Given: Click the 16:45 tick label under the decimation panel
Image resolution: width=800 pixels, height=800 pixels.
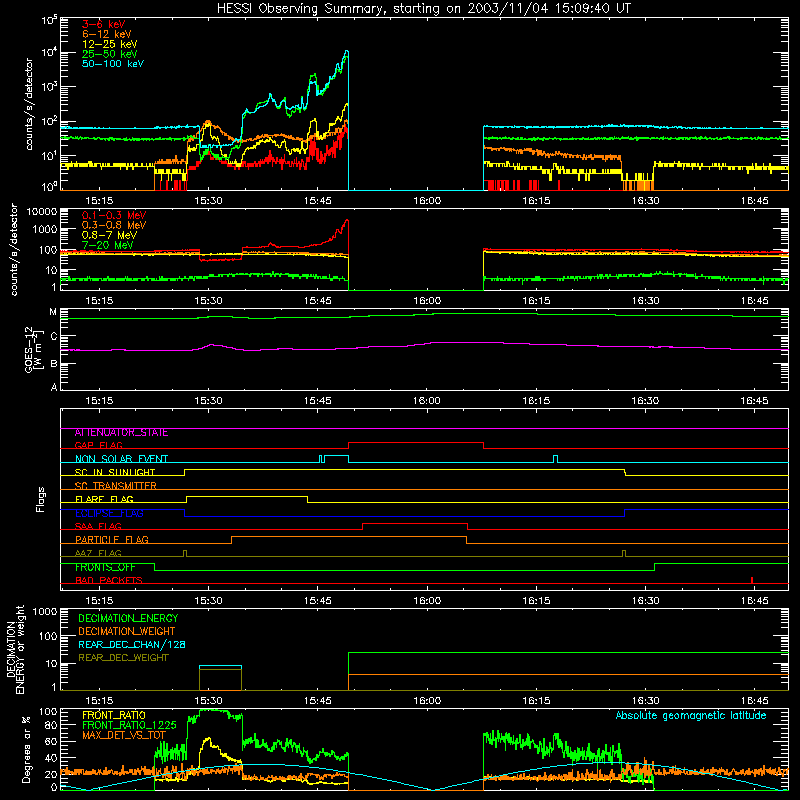Looking at the screenshot, I should (x=755, y=701).
